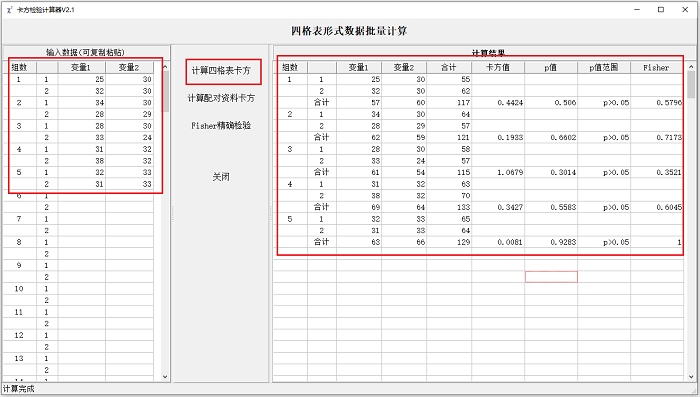Click the 输入数据(可复制粘贴) panel title
Screen dimensions: 700x397
coord(85,52)
